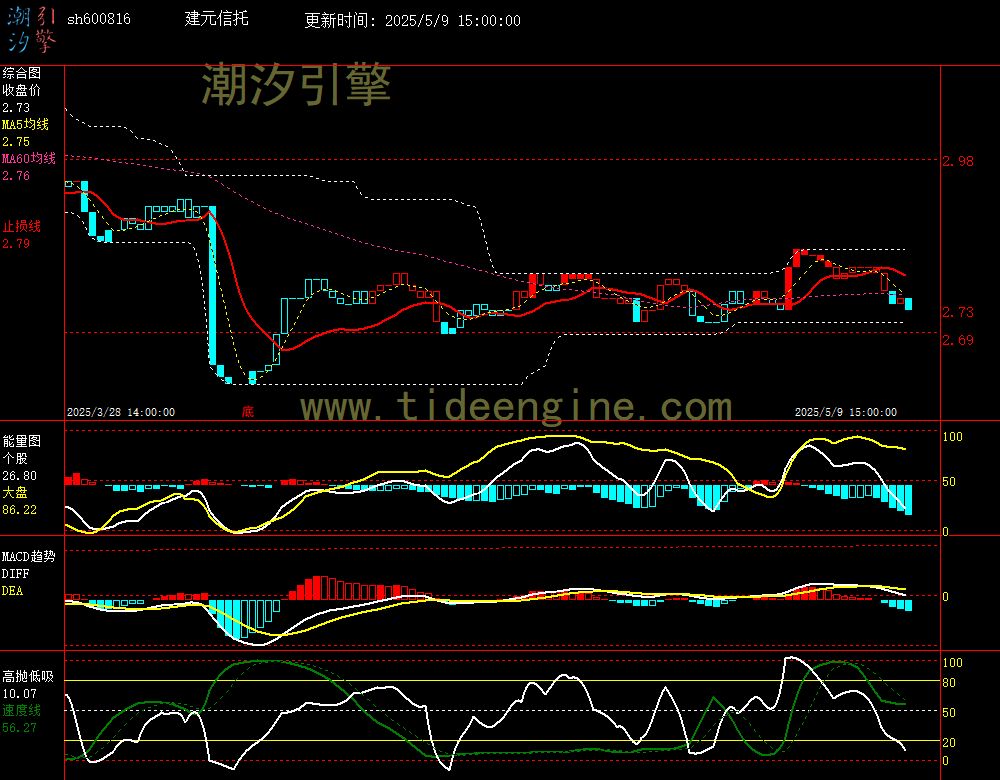This screenshot has height=780, width=1000.
Task: Click the 大盘 value 86.22
Action: tap(19, 510)
